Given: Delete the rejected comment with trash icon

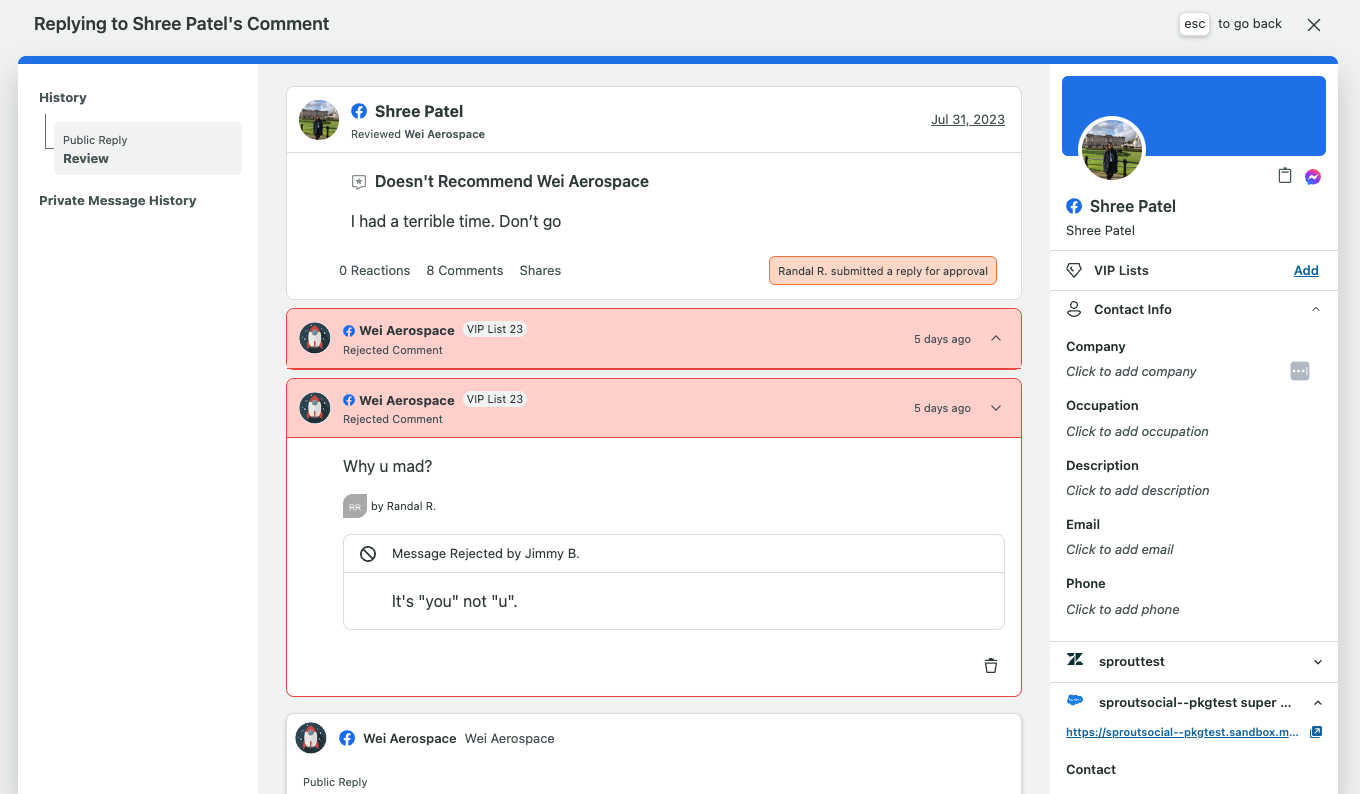Looking at the screenshot, I should tap(991, 666).
